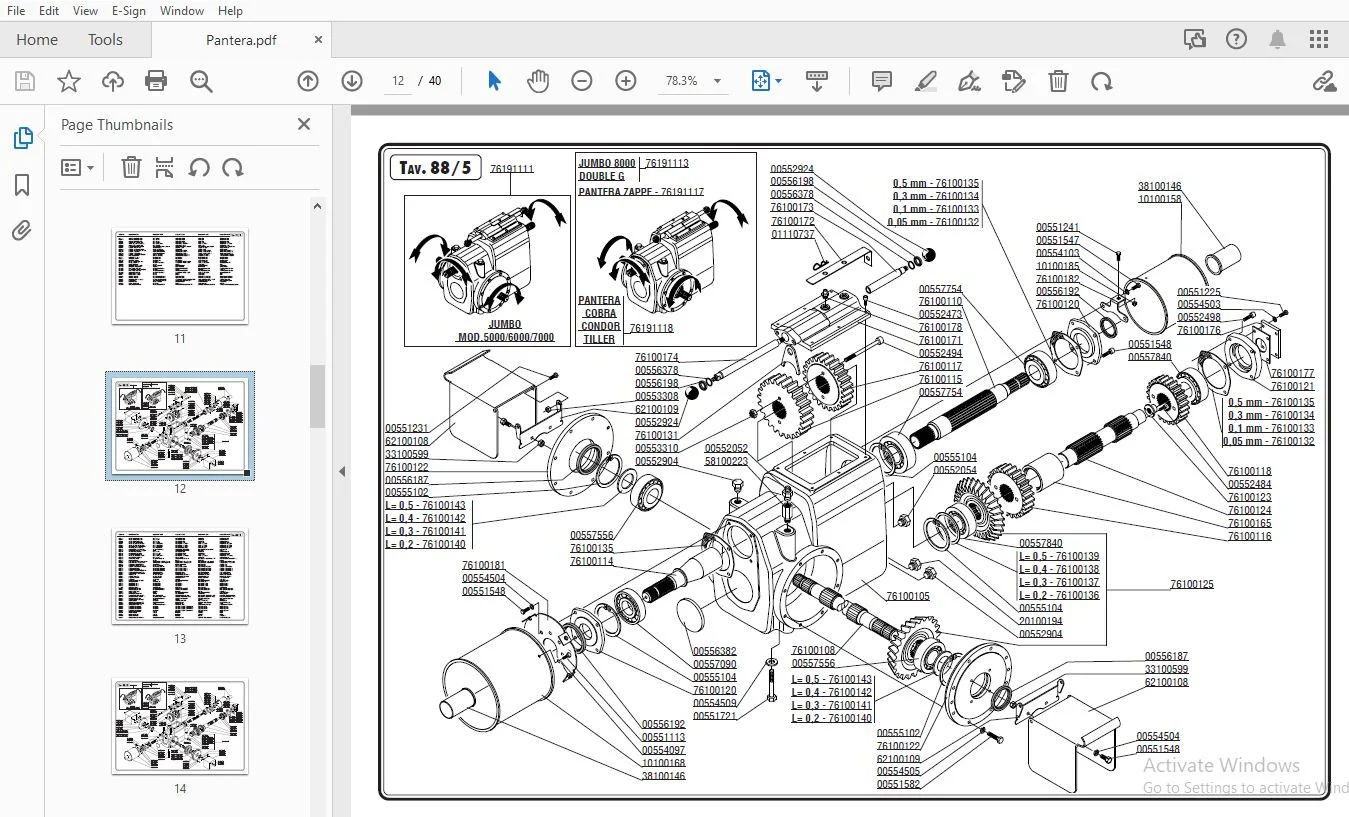Open the Window menu
The image size is (1349, 817).
pyautogui.click(x=182, y=11)
